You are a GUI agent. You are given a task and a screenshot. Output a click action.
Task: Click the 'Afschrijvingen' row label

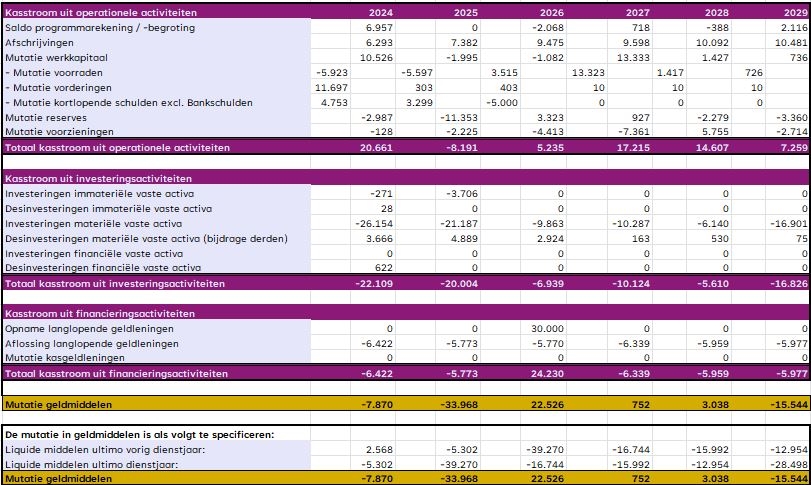pyautogui.click(x=40, y=42)
